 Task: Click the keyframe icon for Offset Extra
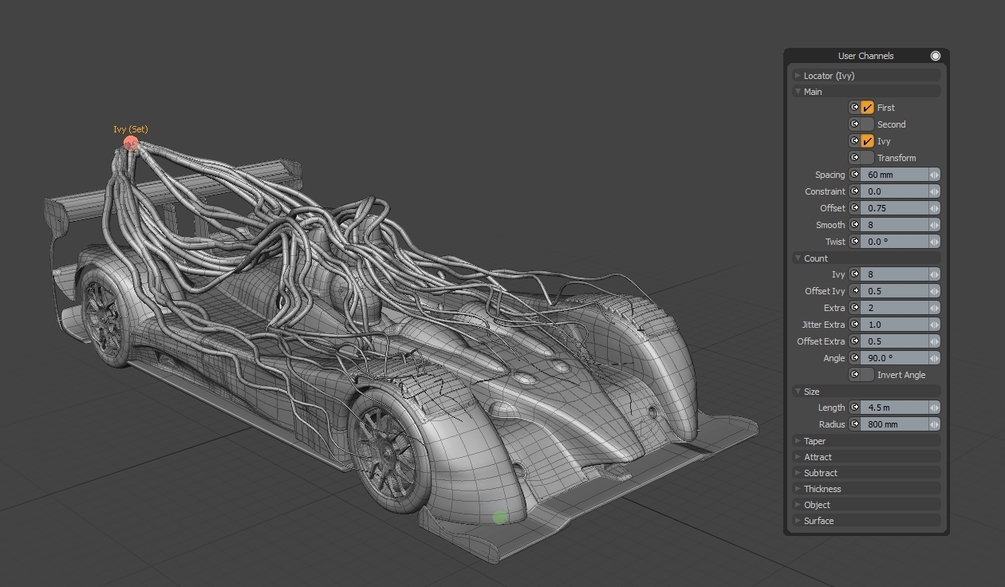(854, 341)
